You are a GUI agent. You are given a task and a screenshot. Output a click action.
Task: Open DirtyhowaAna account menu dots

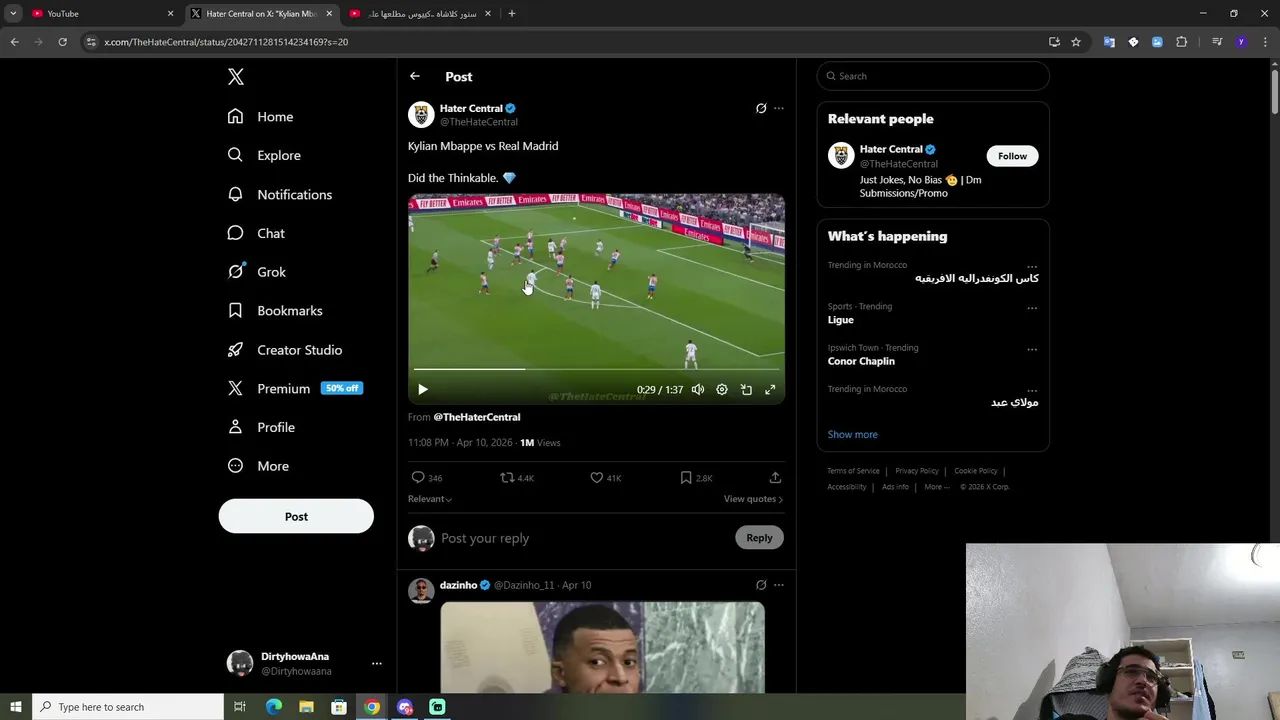(376, 663)
